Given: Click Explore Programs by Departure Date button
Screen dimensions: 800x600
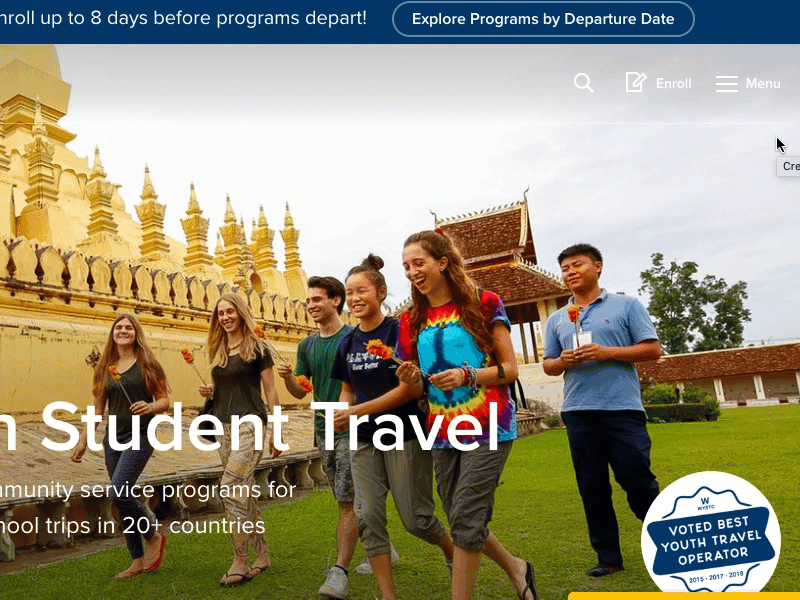Looking at the screenshot, I should tap(543, 19).
